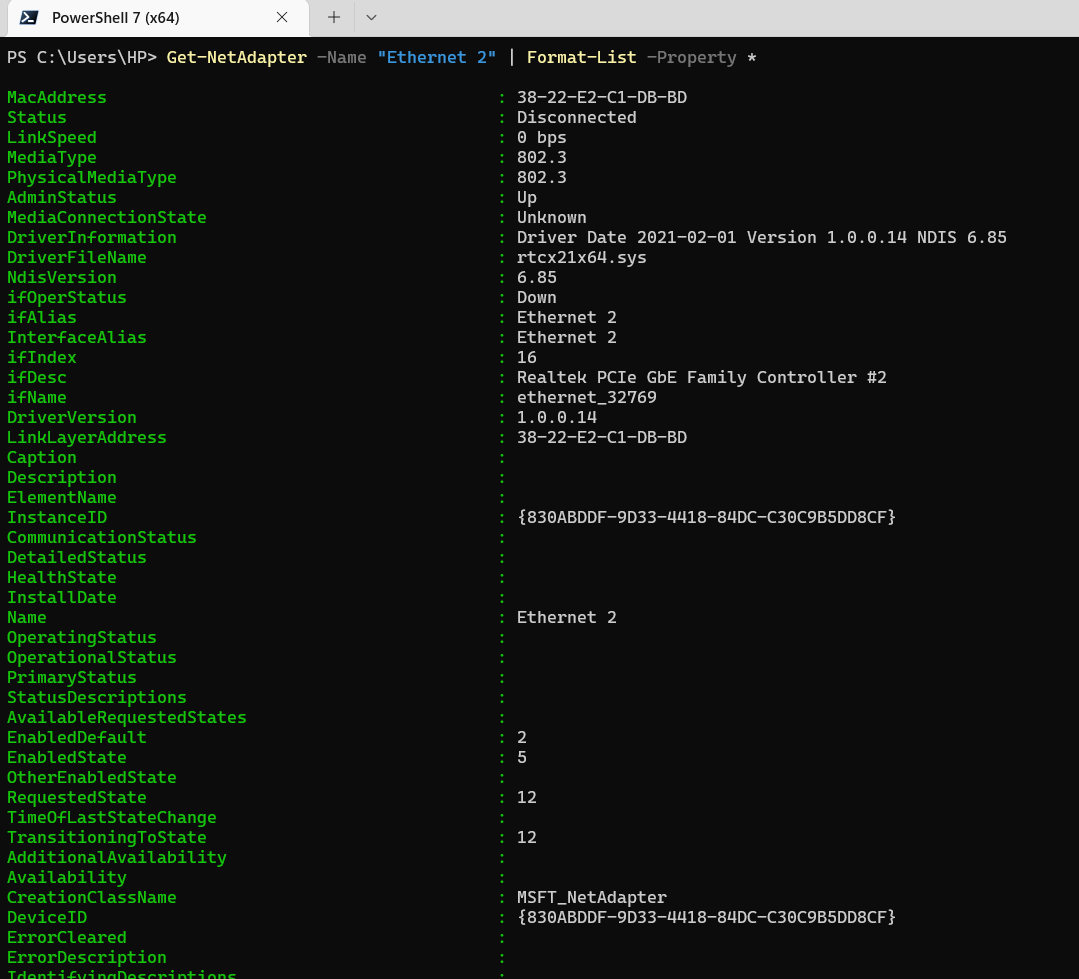Select the InstanceID GUID value
The height and width of the screenshot is (979, 1079).
(706, 517)
